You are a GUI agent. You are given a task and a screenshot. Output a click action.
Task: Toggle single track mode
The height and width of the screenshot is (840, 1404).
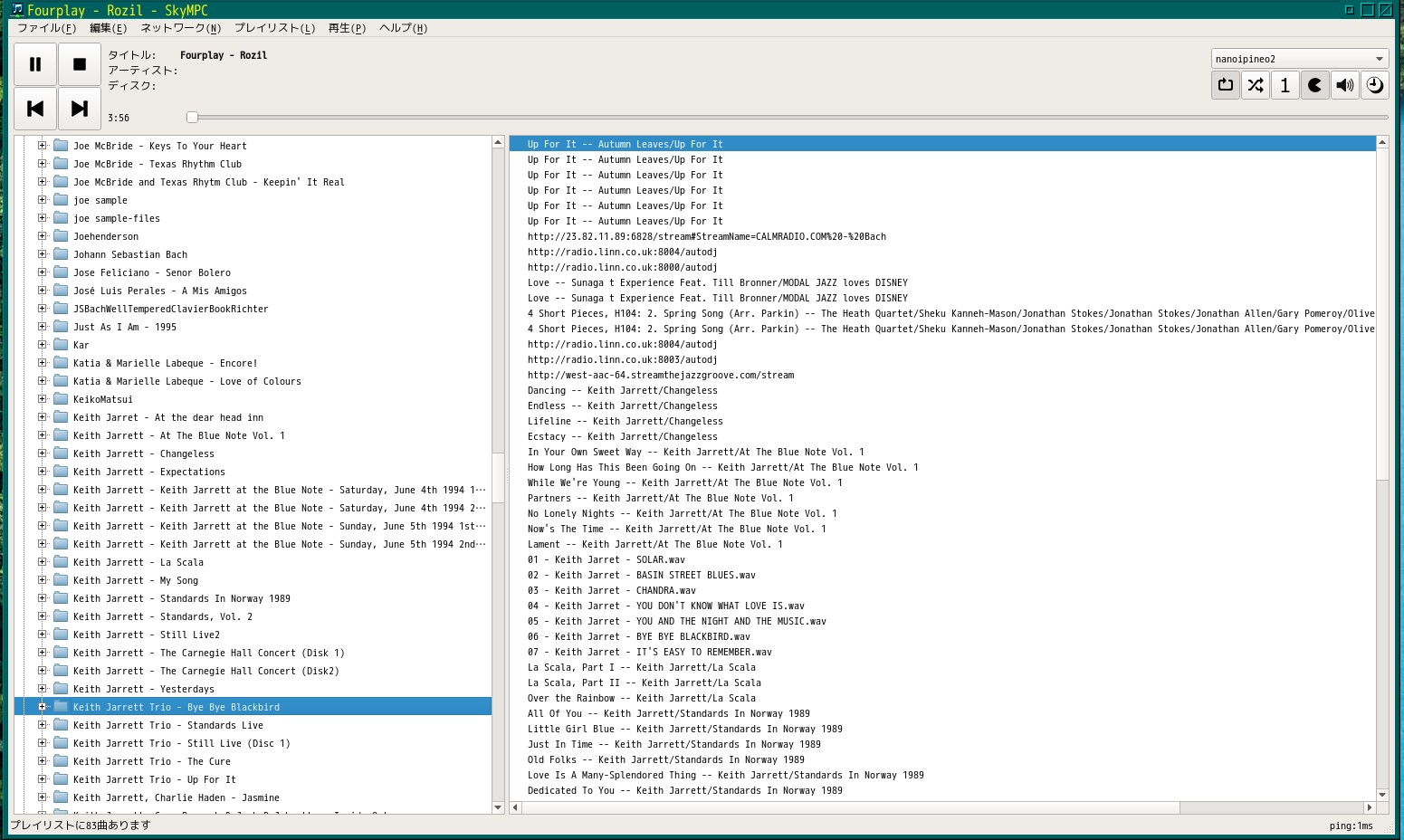pyautogui.click(x=1285, y=85)
